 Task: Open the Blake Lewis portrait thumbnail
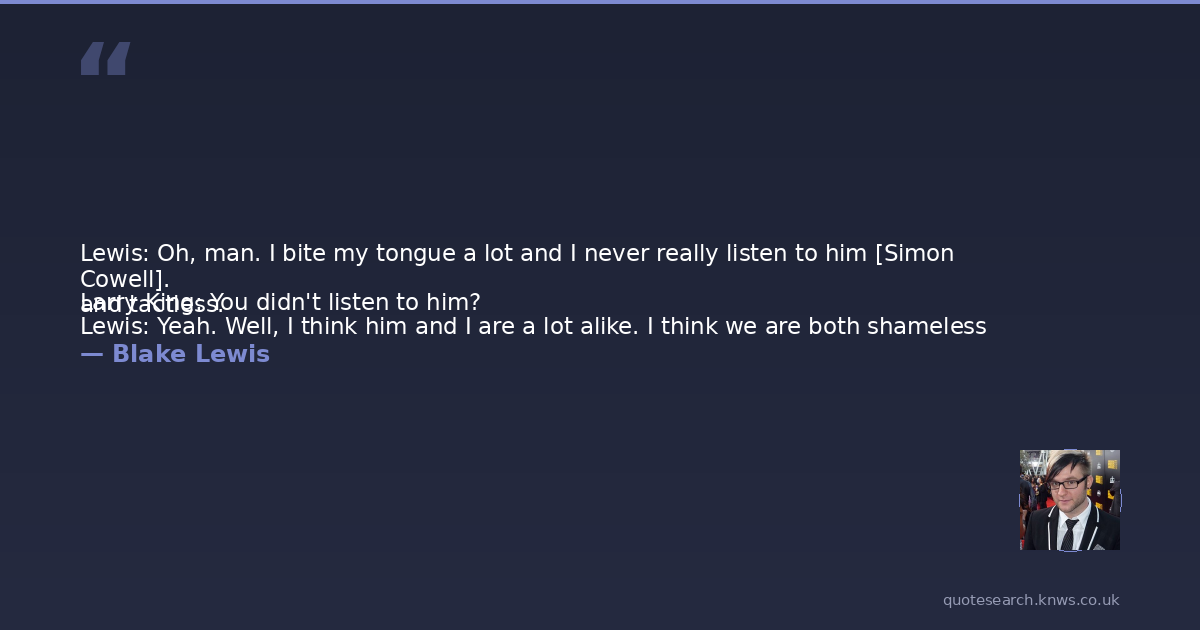(x=1069, y=499)
